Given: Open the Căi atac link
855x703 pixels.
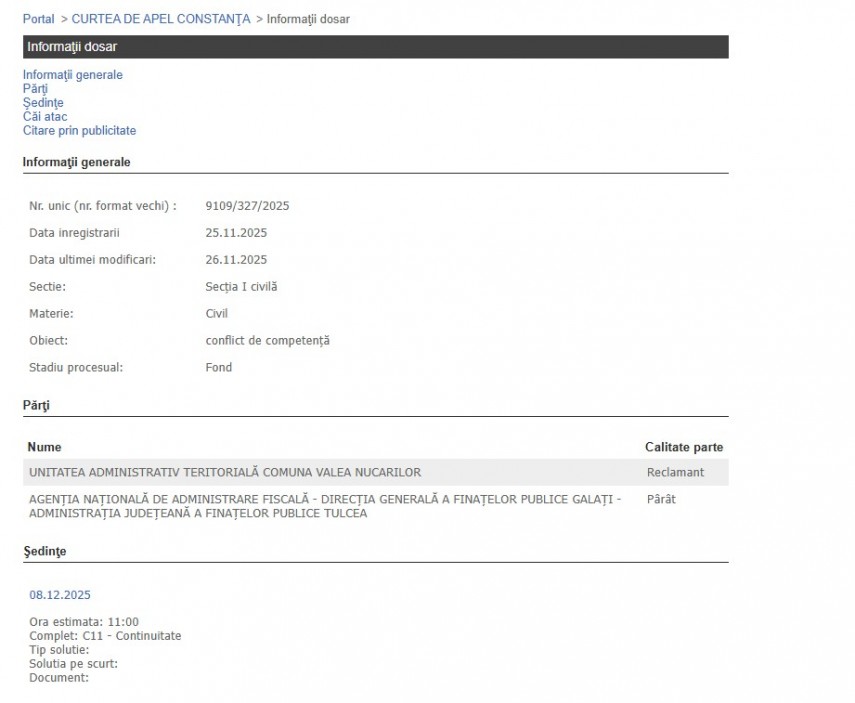Looking at the screenshot, I should (x=45, y=117).
